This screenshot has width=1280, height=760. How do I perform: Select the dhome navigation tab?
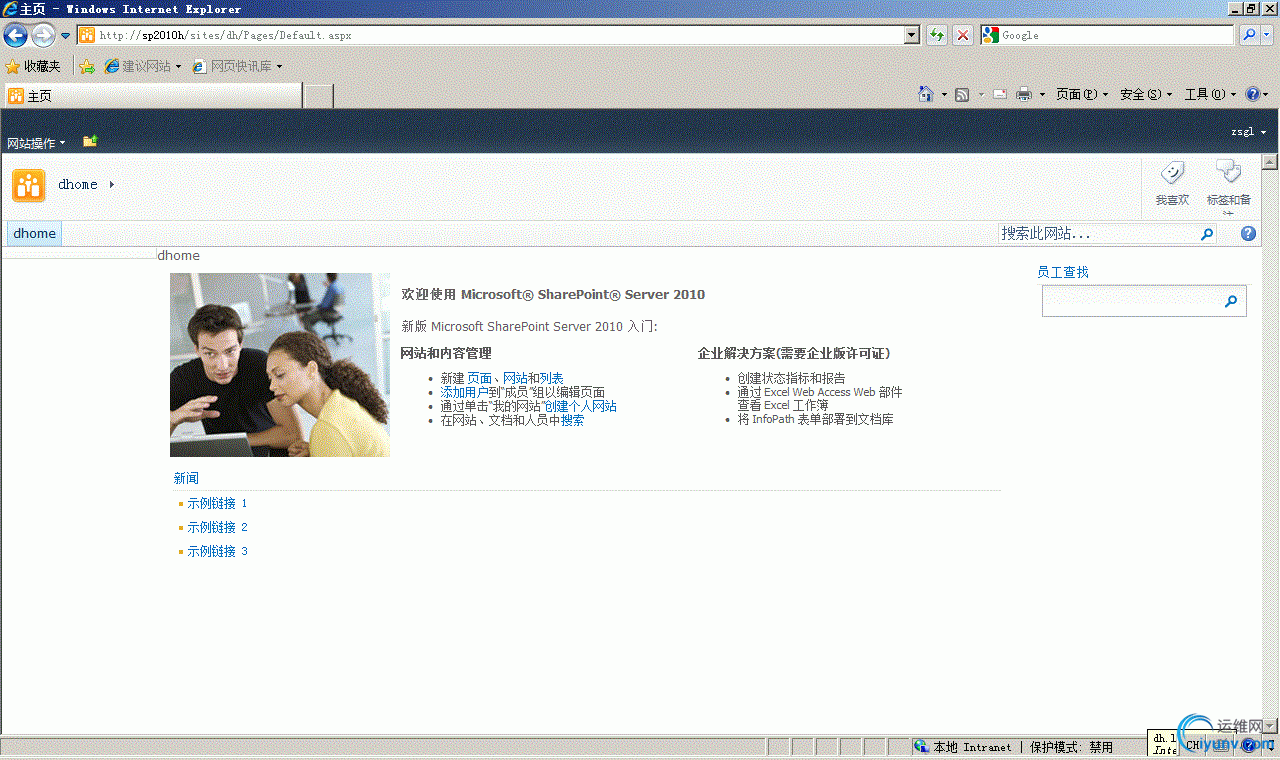35,233
